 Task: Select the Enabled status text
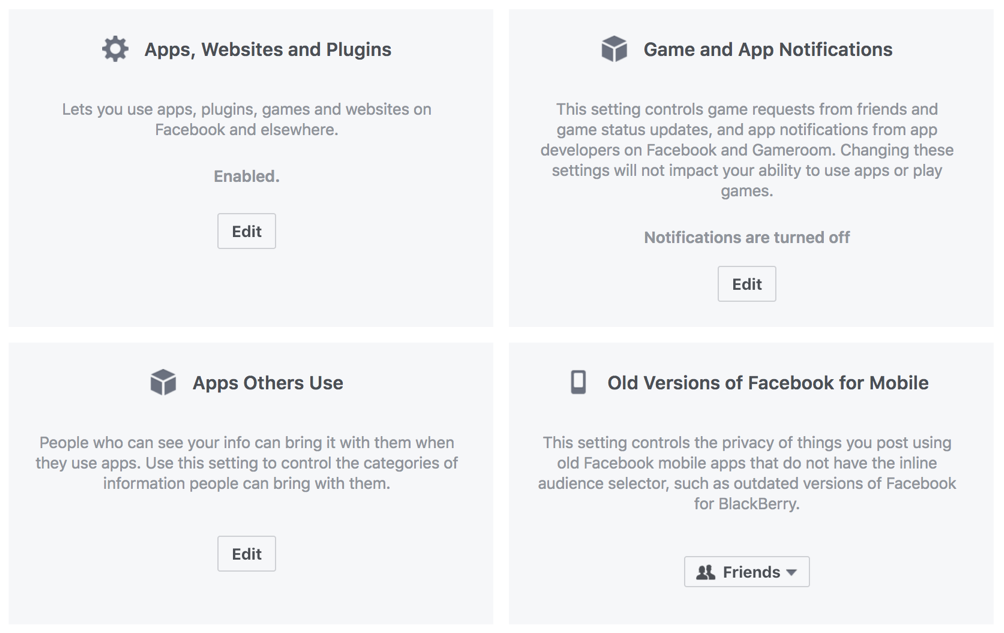tap(246, 176)
